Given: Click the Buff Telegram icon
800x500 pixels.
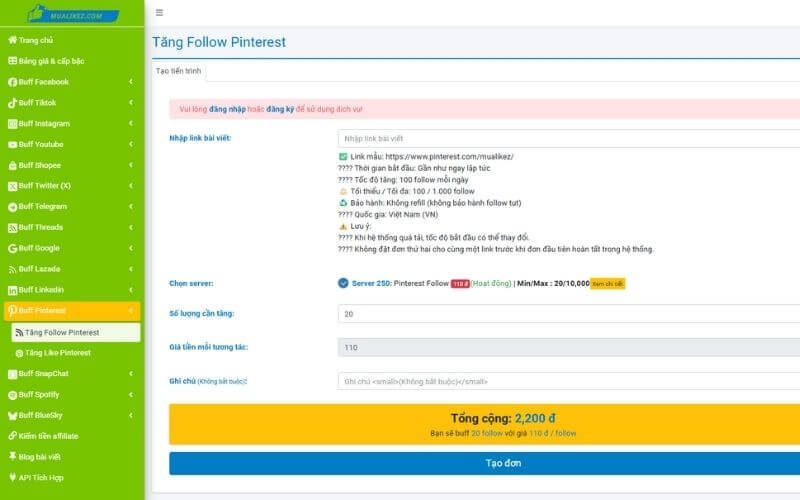Looking at the screenshot, I should point(12,207).
